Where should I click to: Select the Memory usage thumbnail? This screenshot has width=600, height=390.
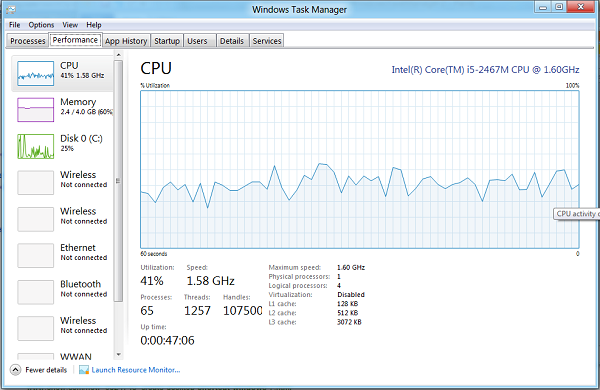click(x=36, y=110)
